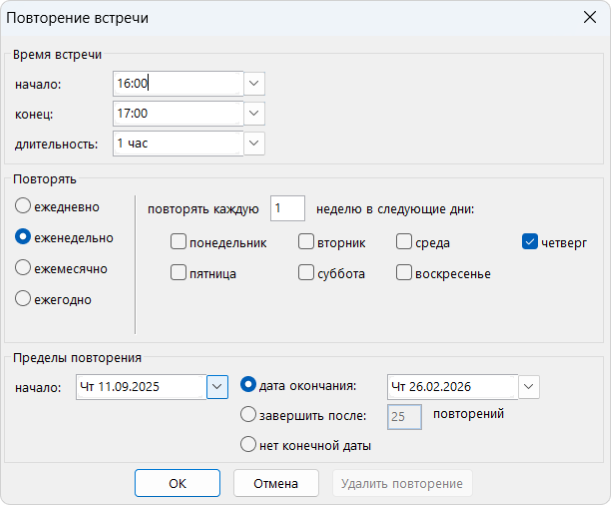Open the длительность dropdown list
This screenshot has height=505, width=611.
pos(255,143)
